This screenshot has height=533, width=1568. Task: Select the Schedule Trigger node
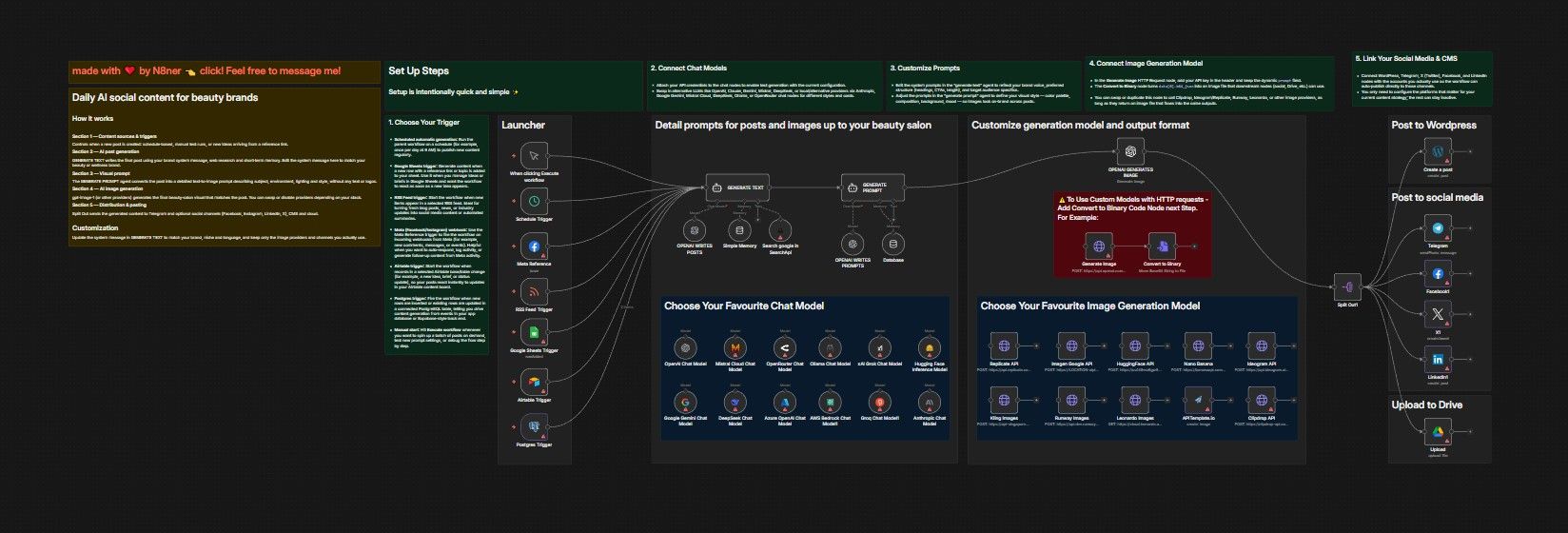[534, 201]
